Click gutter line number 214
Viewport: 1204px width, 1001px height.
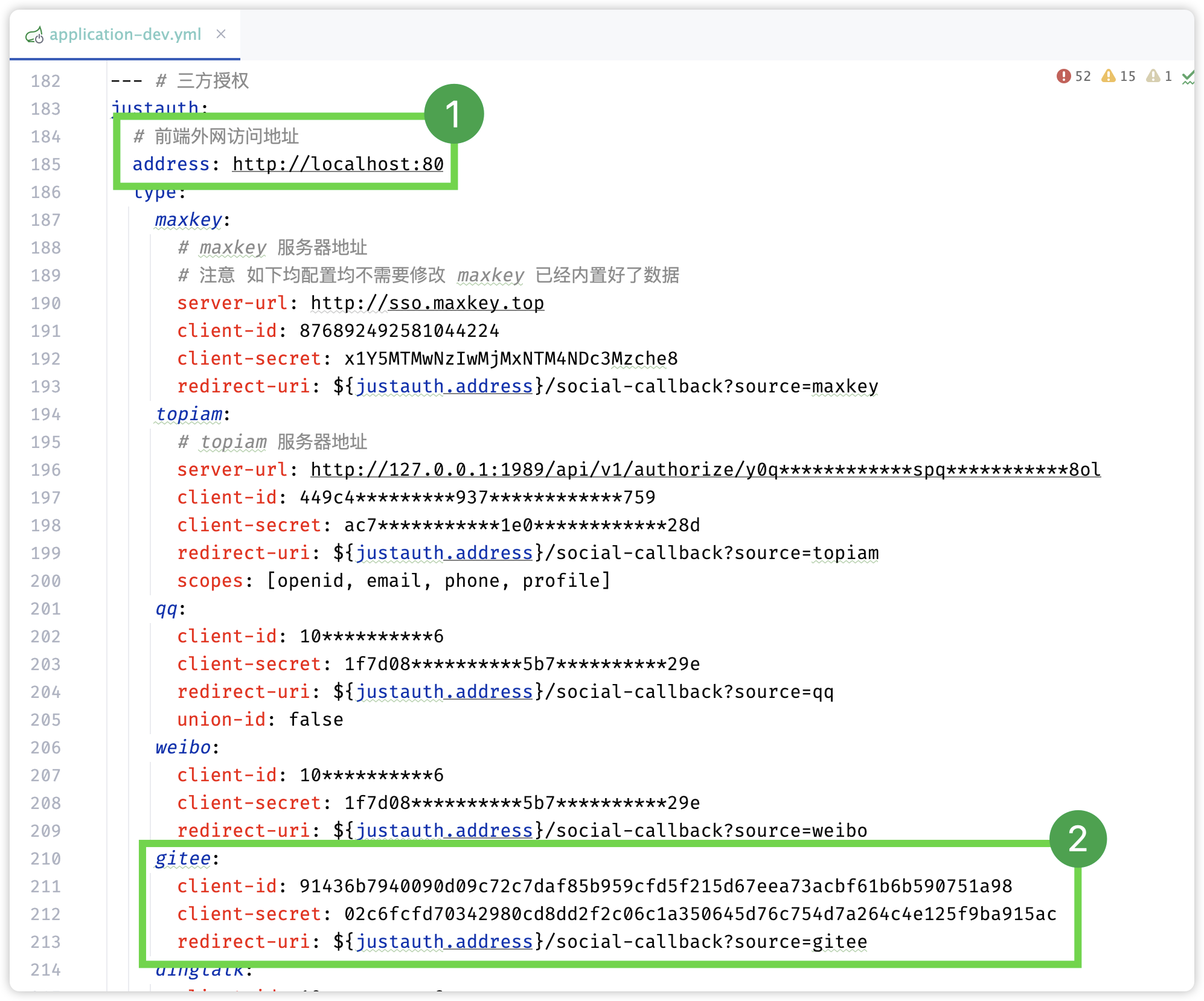pos(46,970)
